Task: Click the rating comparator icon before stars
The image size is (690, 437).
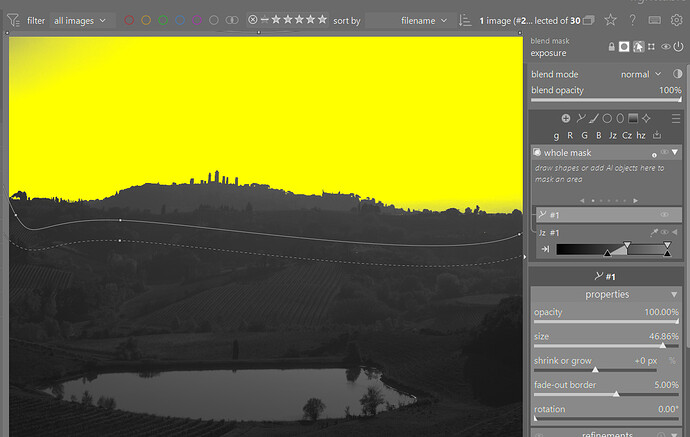Action: pyautogui.click(x=264, y=20)
